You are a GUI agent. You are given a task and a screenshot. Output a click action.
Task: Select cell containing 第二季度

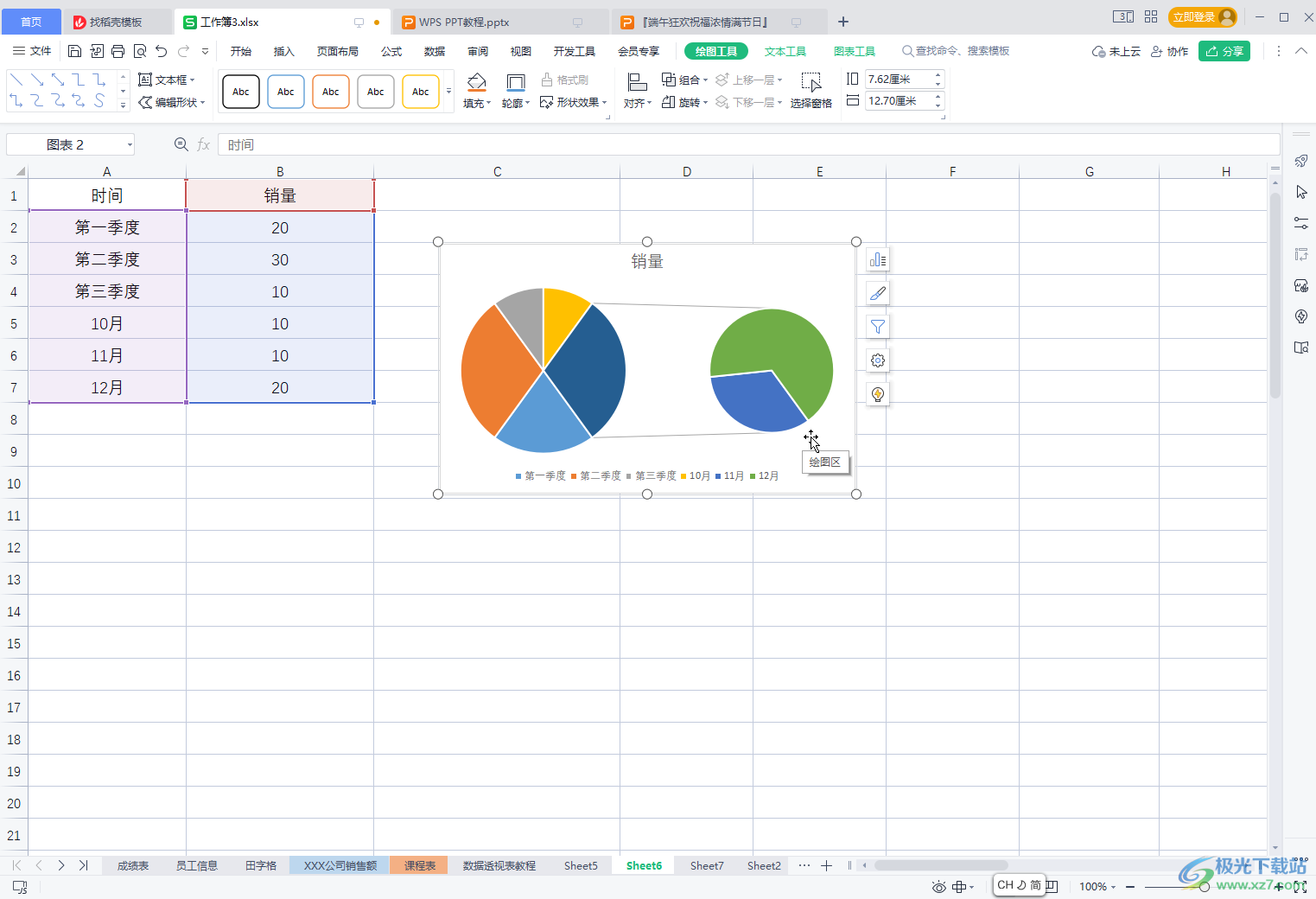107,259
